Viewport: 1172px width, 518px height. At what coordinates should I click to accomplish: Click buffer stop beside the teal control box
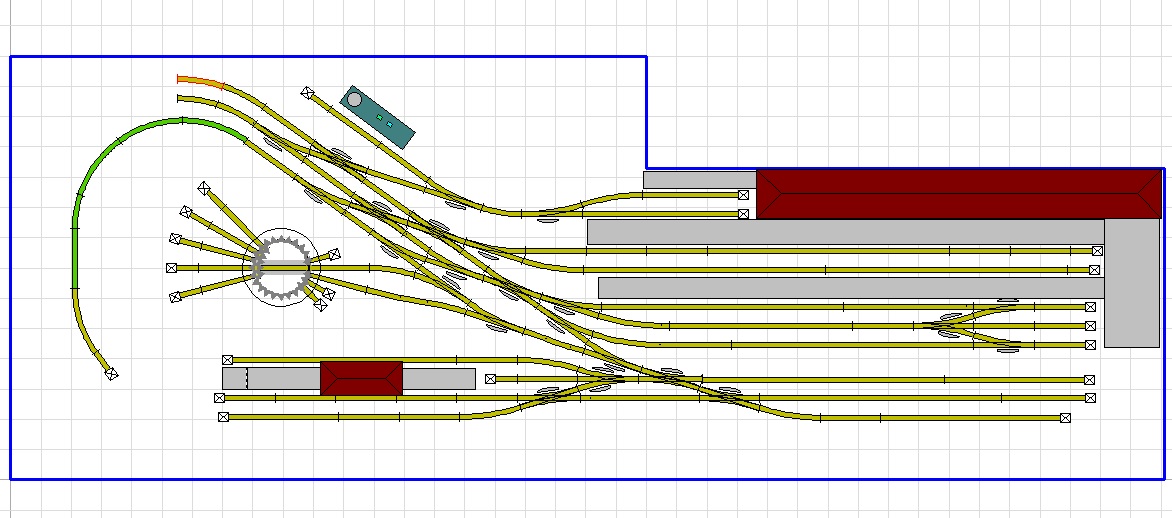pyautogui.click(x=307, y=93)
